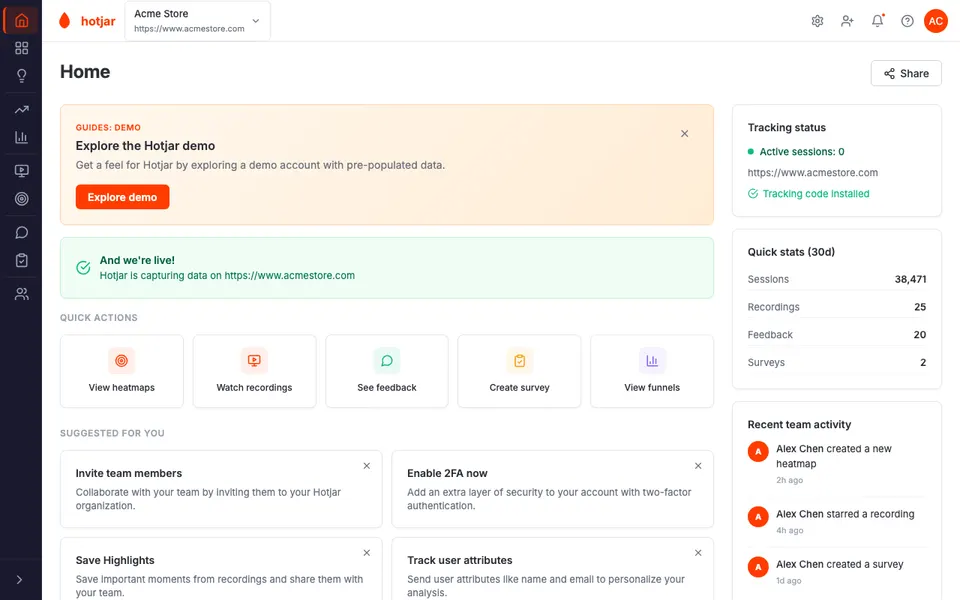This screenshot has height=600, width=960.
Task: Open the Dashboards grid icon in sidebar
Action: click(x=21, y=48)
